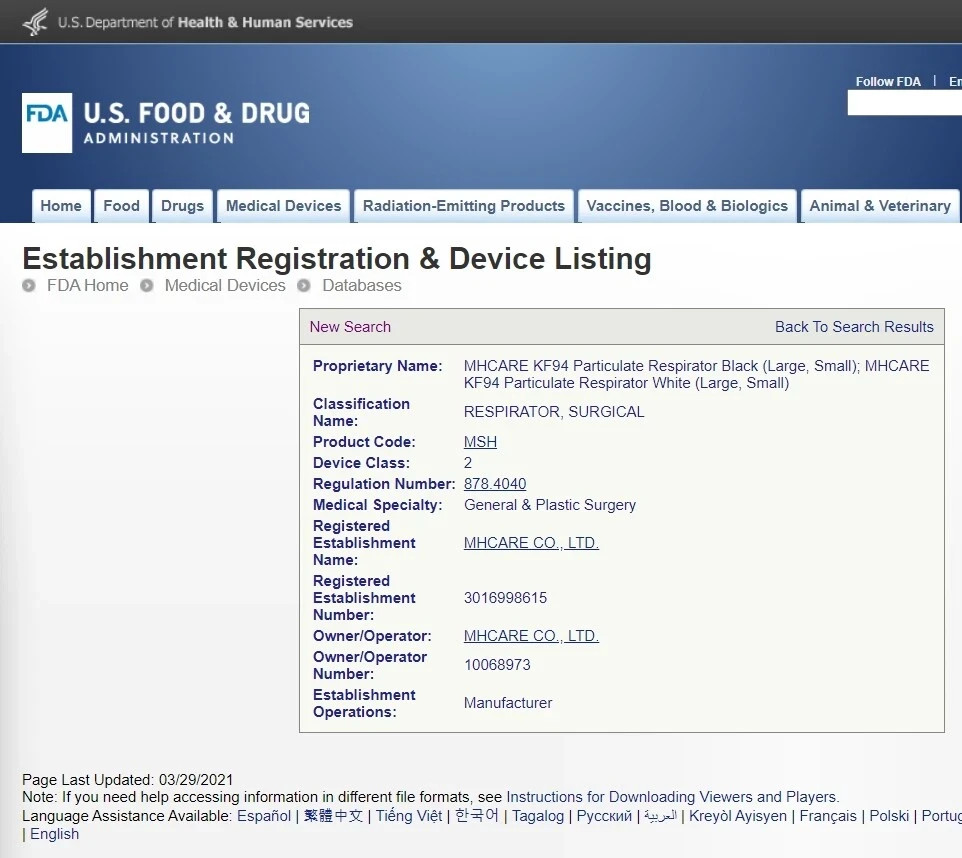Image resolution: width=962 pixels, height=858 pixels.
Task: Select Русский language assistance
Action: [604, 816]
